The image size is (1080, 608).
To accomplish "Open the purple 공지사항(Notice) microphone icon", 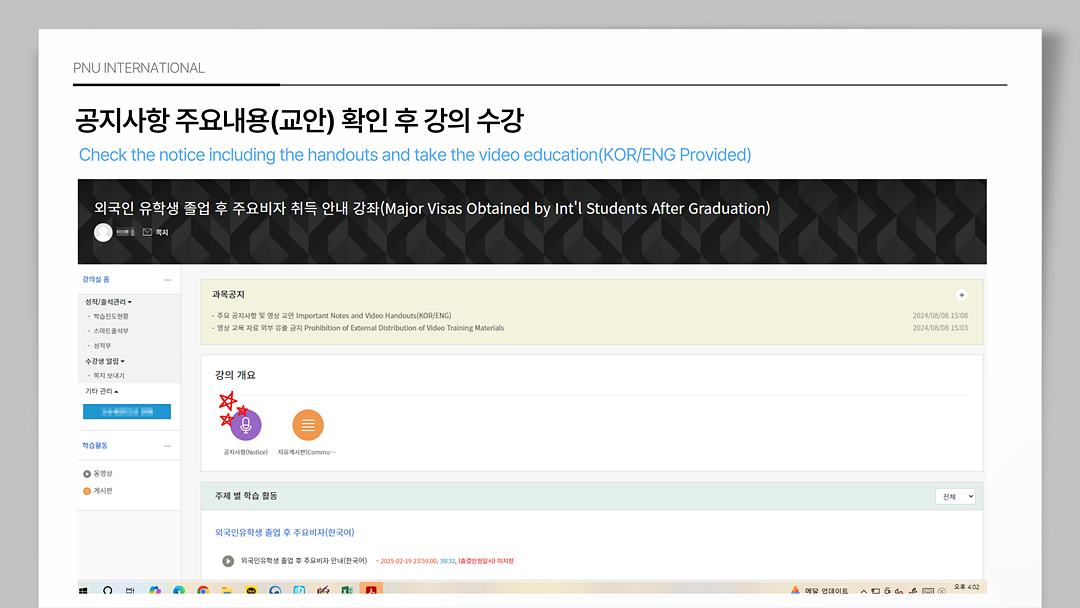I will pyautogui.click(x=246, y=425).
